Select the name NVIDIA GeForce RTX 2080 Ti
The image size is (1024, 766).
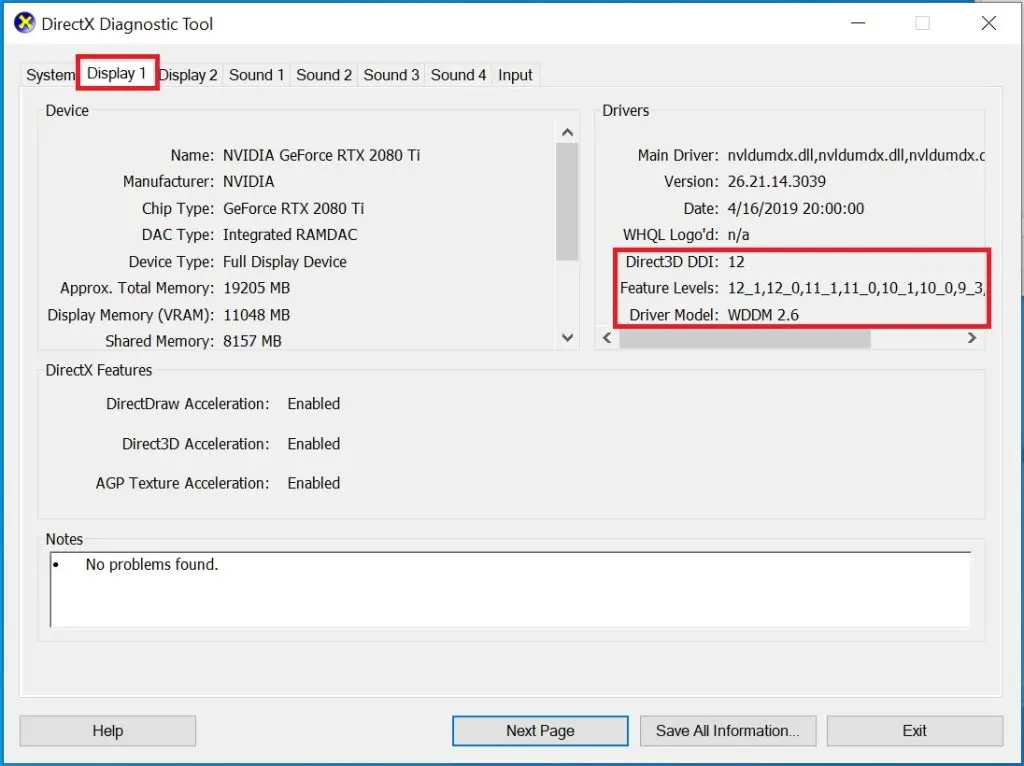coord(321,155)
